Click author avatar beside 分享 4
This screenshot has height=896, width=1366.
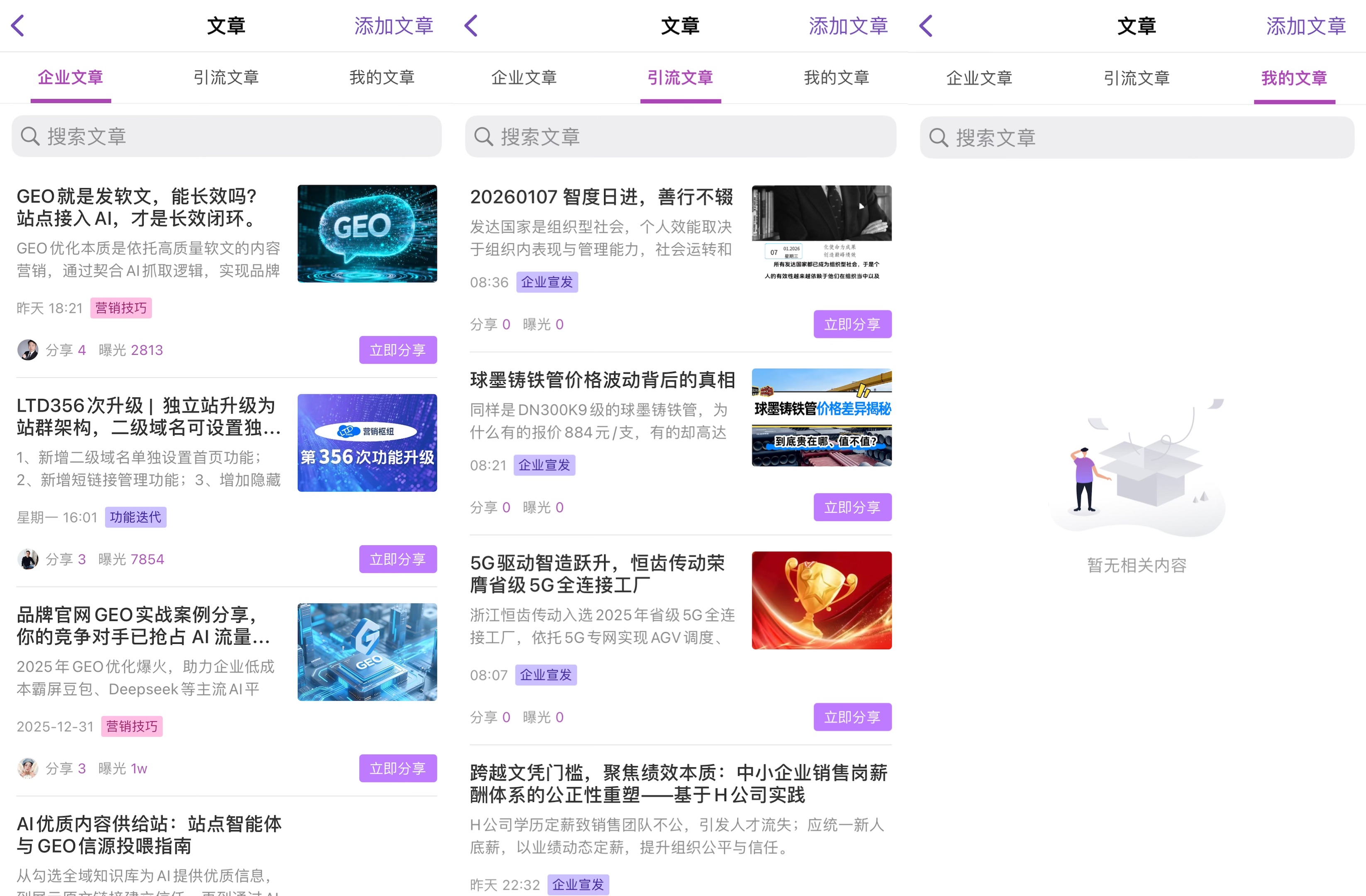pyautogui.click(x=27, y=350)
